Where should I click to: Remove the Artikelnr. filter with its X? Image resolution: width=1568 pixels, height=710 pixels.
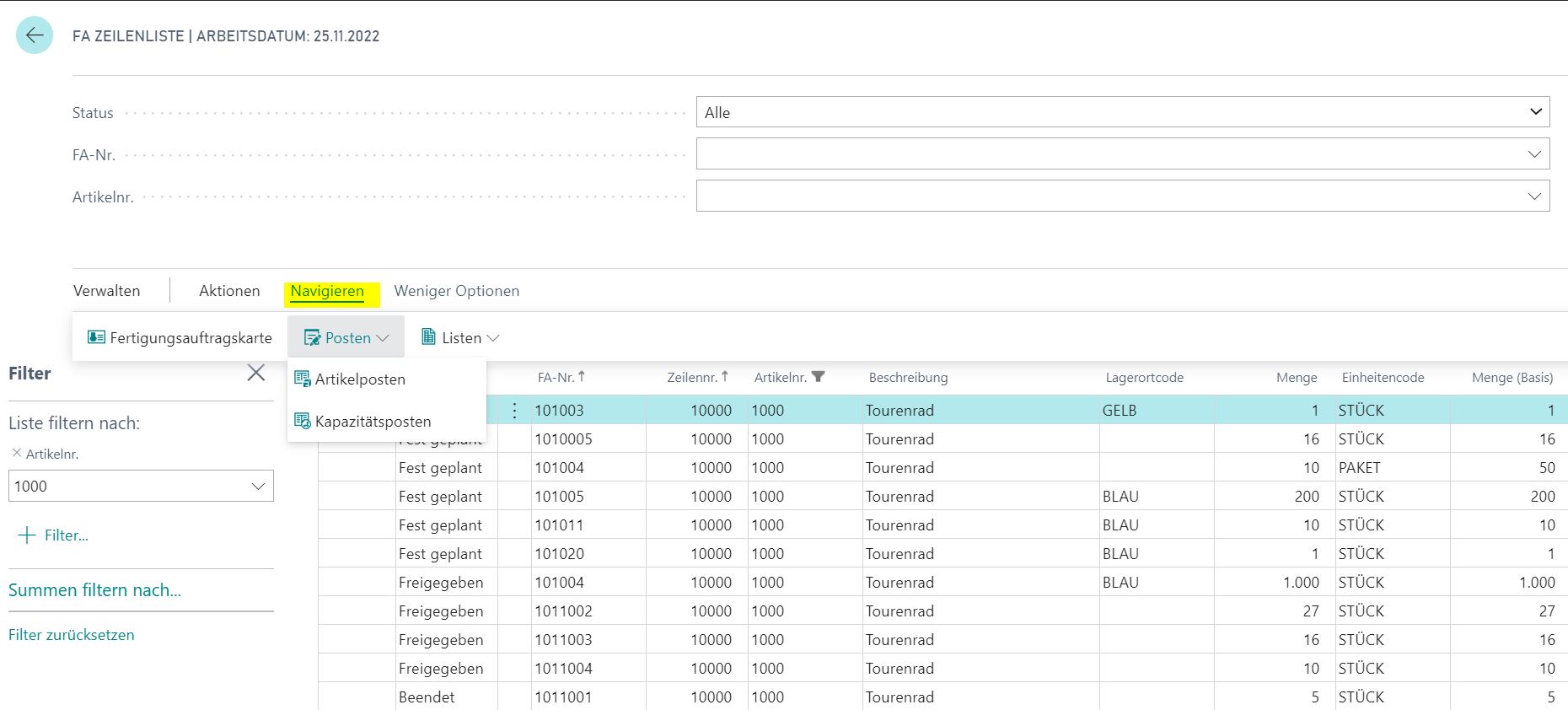click(16, 453)
